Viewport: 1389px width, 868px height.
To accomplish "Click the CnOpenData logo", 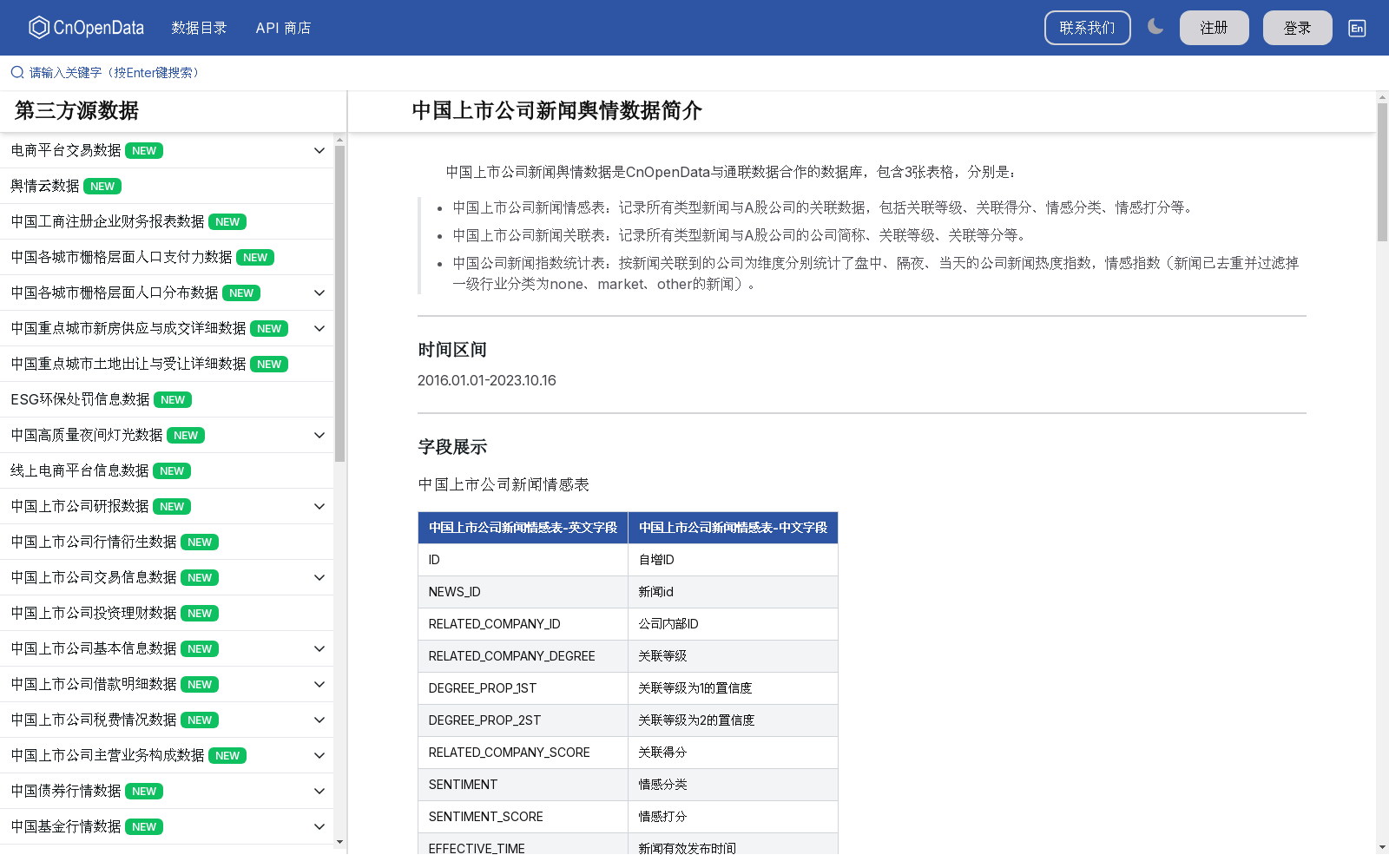I will pyautogui.click(x=86, y=28).
